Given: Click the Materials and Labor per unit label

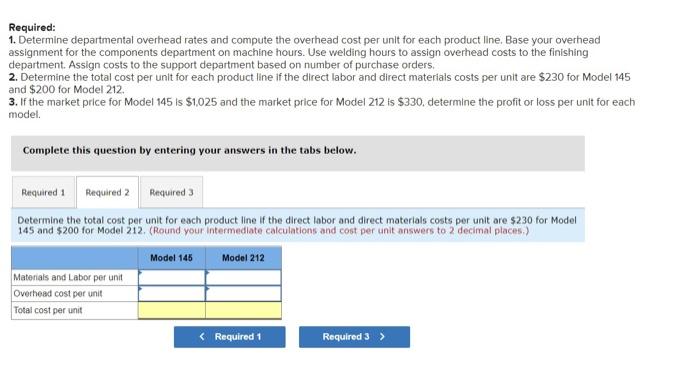Looking at the screenshot, I should click(68, 277).
